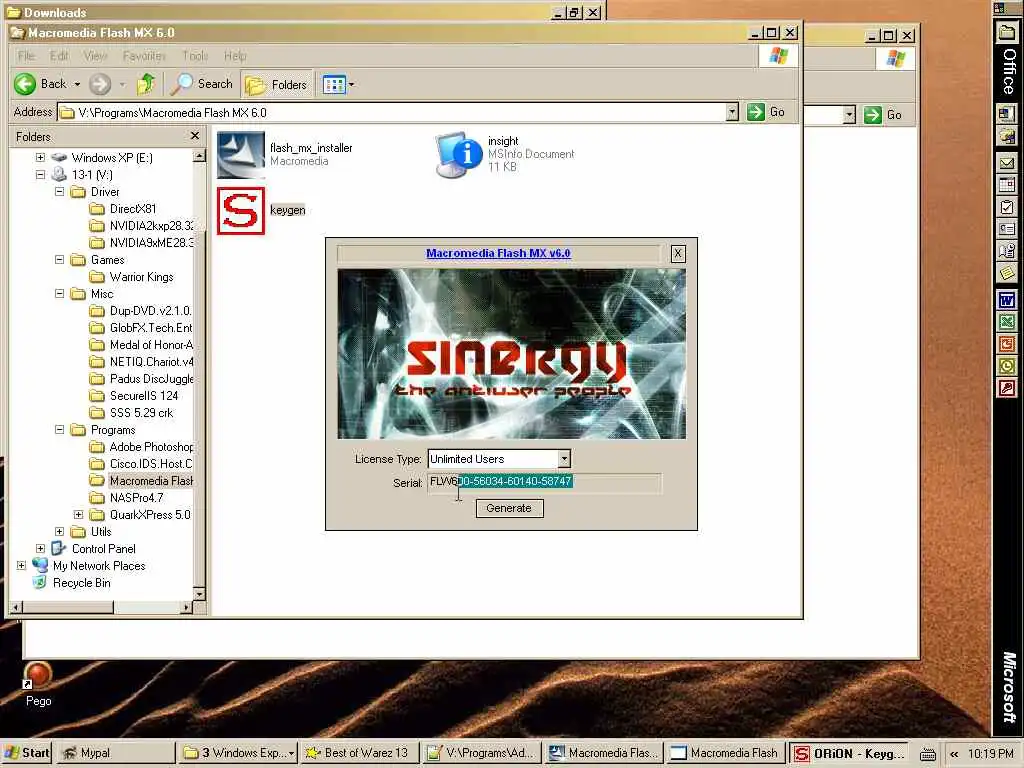Click the Go button beside the V:\Programs address
The height and width of the screenshot is (768, 1024).
[766, 112]
